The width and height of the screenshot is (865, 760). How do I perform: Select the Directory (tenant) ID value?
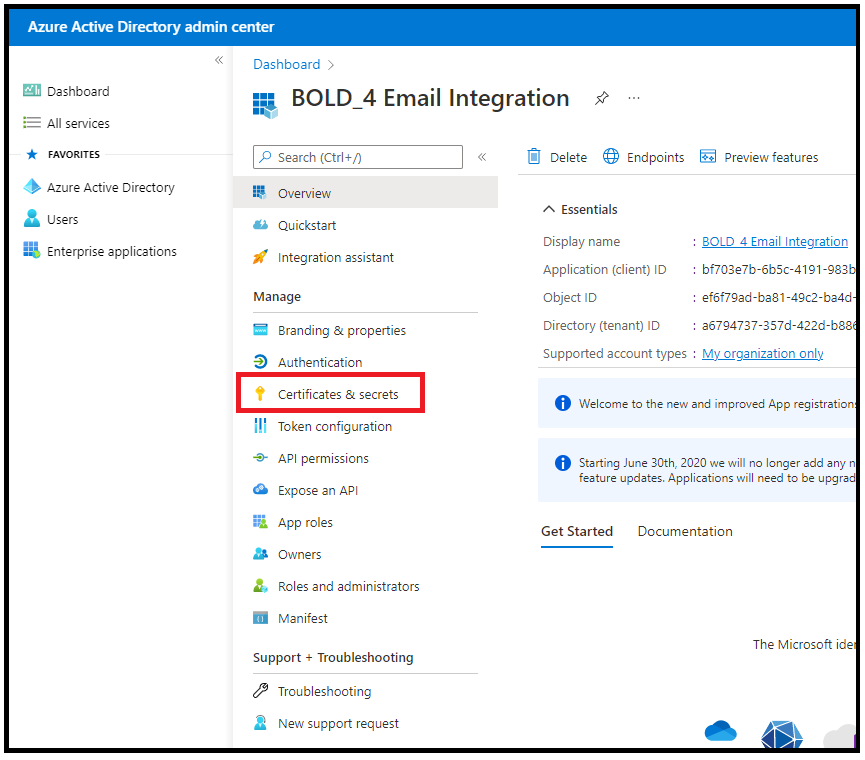(x=778, y=325)
